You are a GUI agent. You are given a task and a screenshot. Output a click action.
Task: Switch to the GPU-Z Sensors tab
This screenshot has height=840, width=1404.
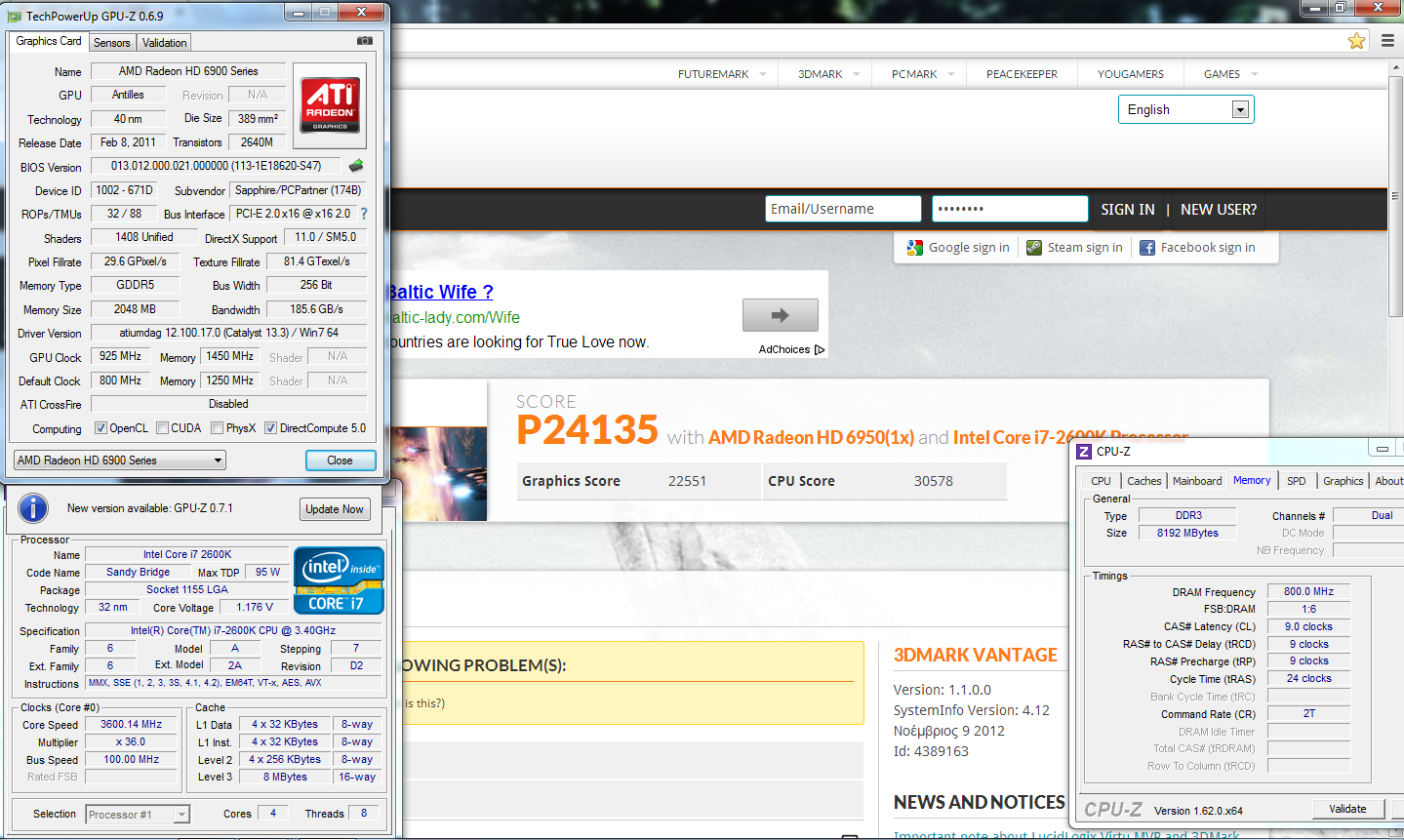coord(112,43)
